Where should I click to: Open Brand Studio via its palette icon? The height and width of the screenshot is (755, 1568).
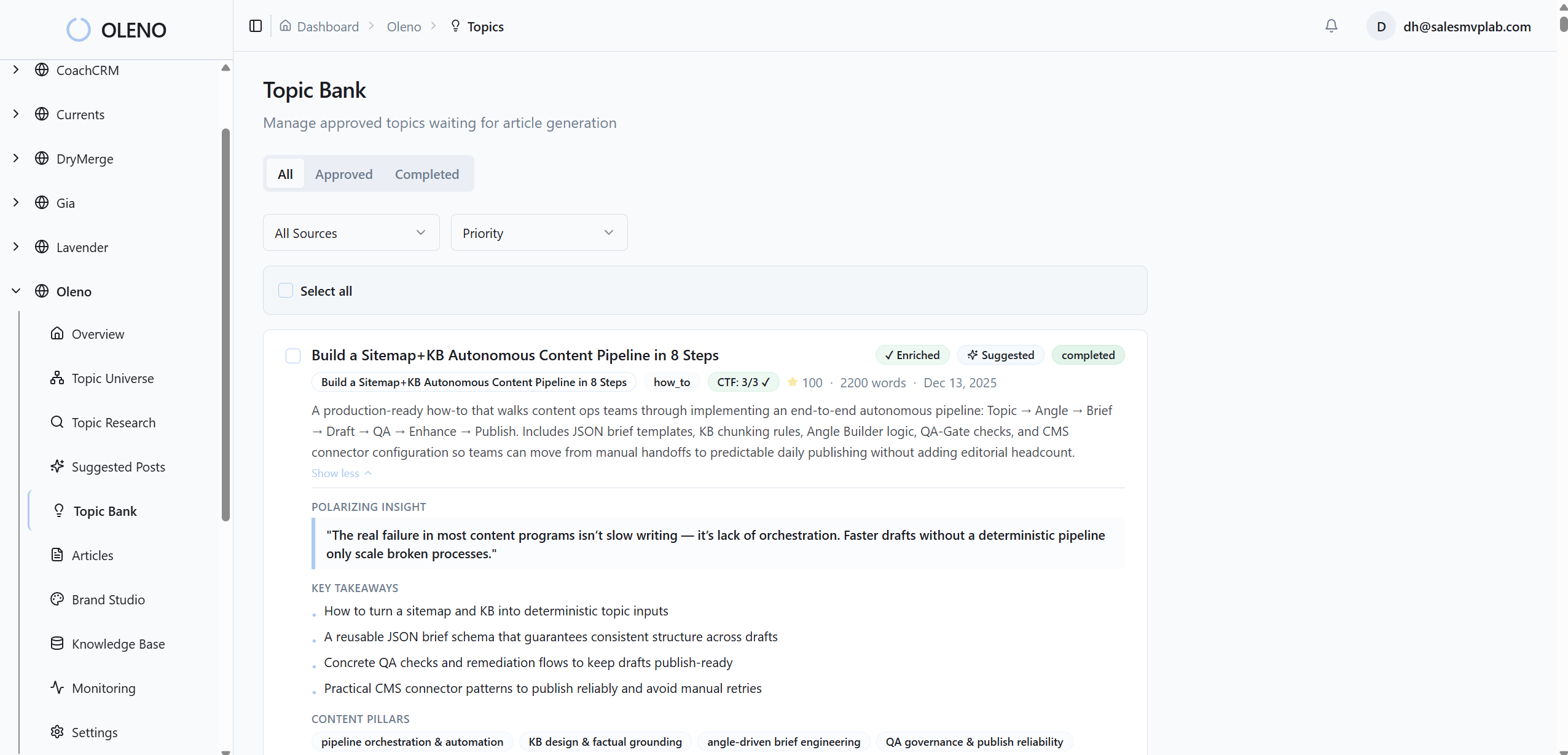click(x=57, y=599)
